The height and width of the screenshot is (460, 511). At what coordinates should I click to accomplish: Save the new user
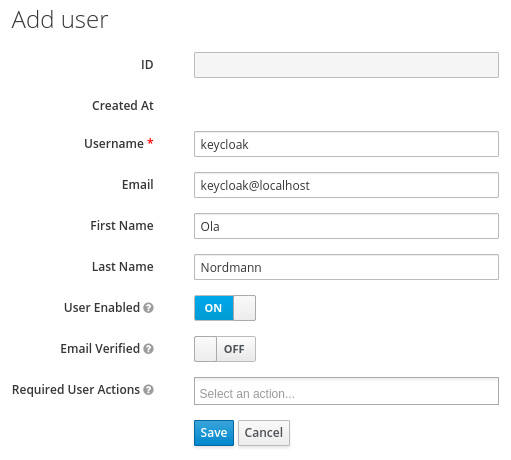pos(214,433)
